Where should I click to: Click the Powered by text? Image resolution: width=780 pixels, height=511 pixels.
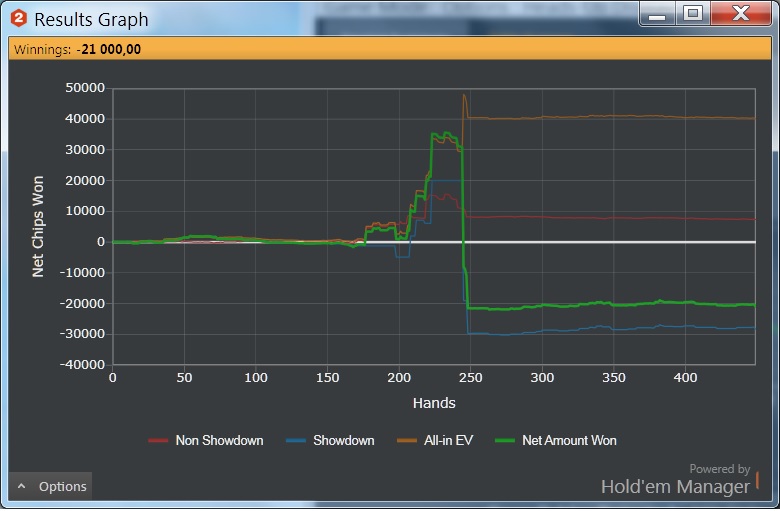tap(719, 469)
